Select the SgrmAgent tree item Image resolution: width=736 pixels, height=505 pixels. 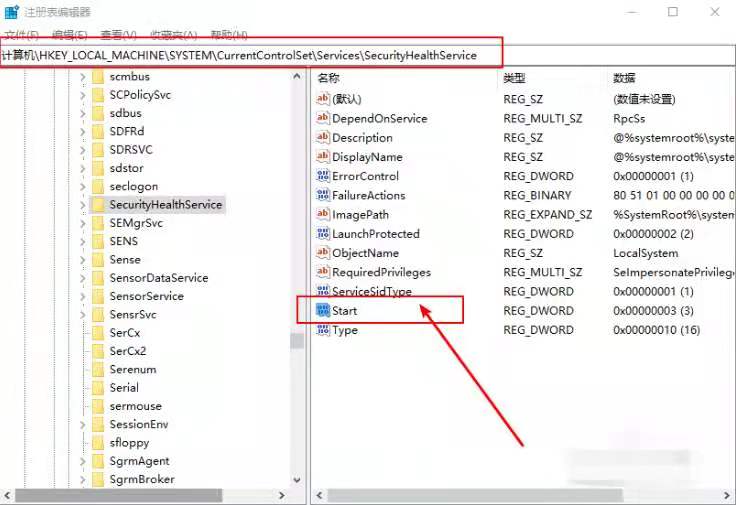pos(139,461)
